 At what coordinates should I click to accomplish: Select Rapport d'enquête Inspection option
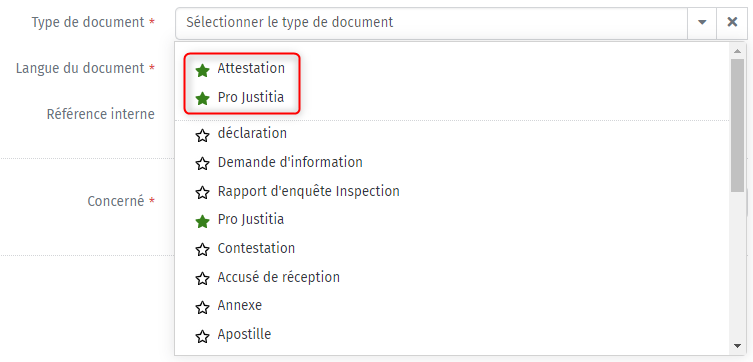click(308, 191)
